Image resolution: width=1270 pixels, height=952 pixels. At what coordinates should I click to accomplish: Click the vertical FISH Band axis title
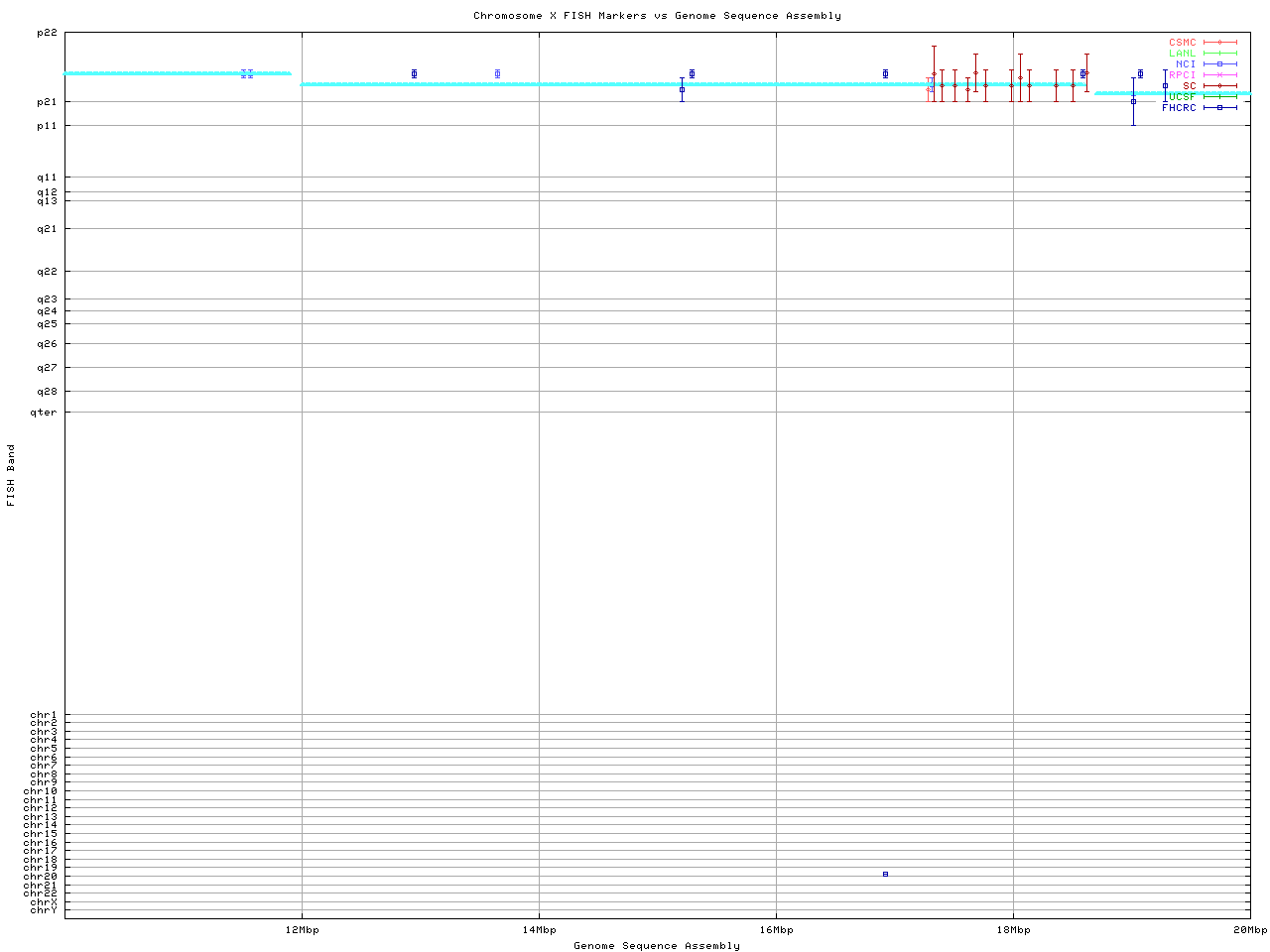12,475
